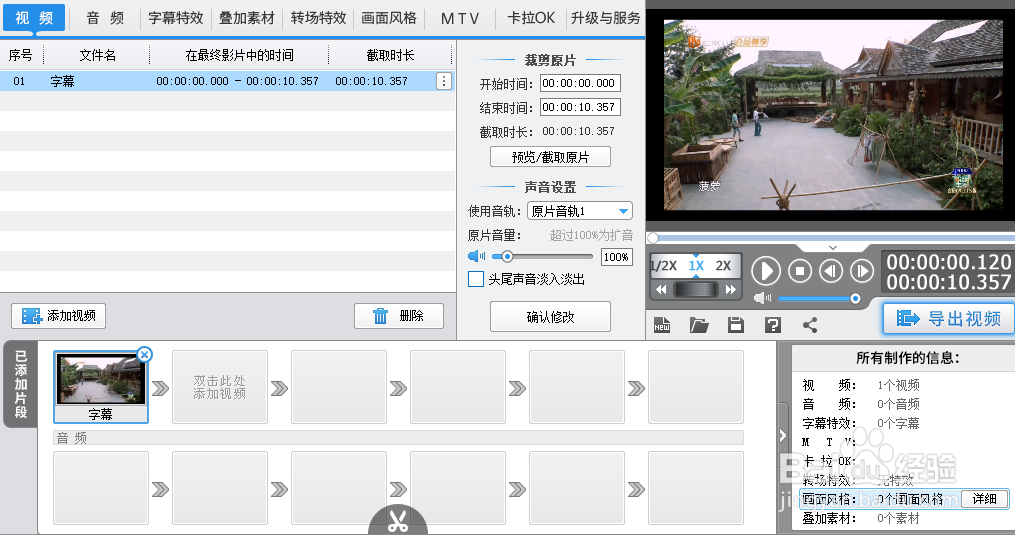Image resolution: width=1015 pixels, height=535 pixels.
Task: Save the project with the floppy icon
Action: pyautogui.click(x=736, y=324)
